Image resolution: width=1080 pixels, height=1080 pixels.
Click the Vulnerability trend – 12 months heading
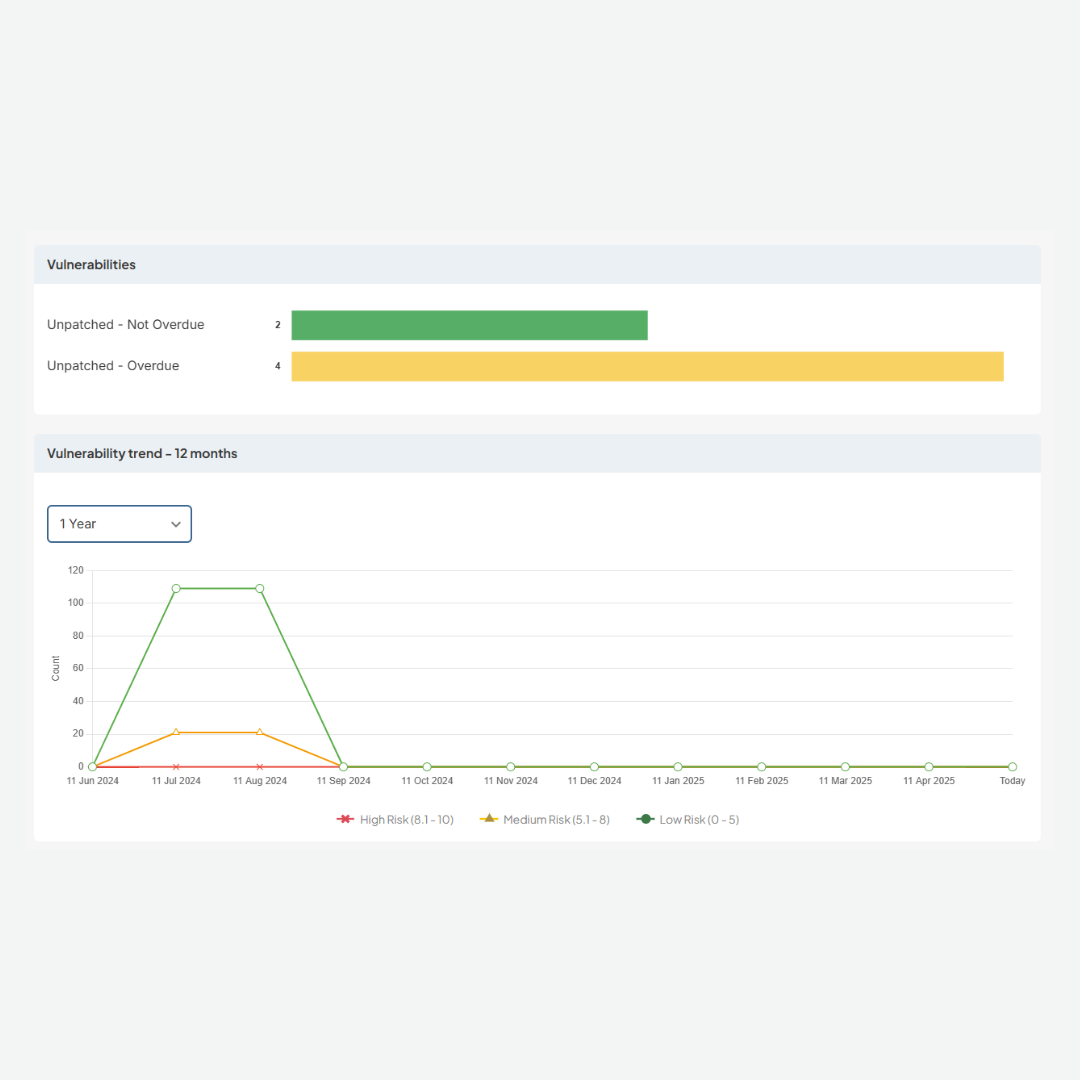(142, 453)
